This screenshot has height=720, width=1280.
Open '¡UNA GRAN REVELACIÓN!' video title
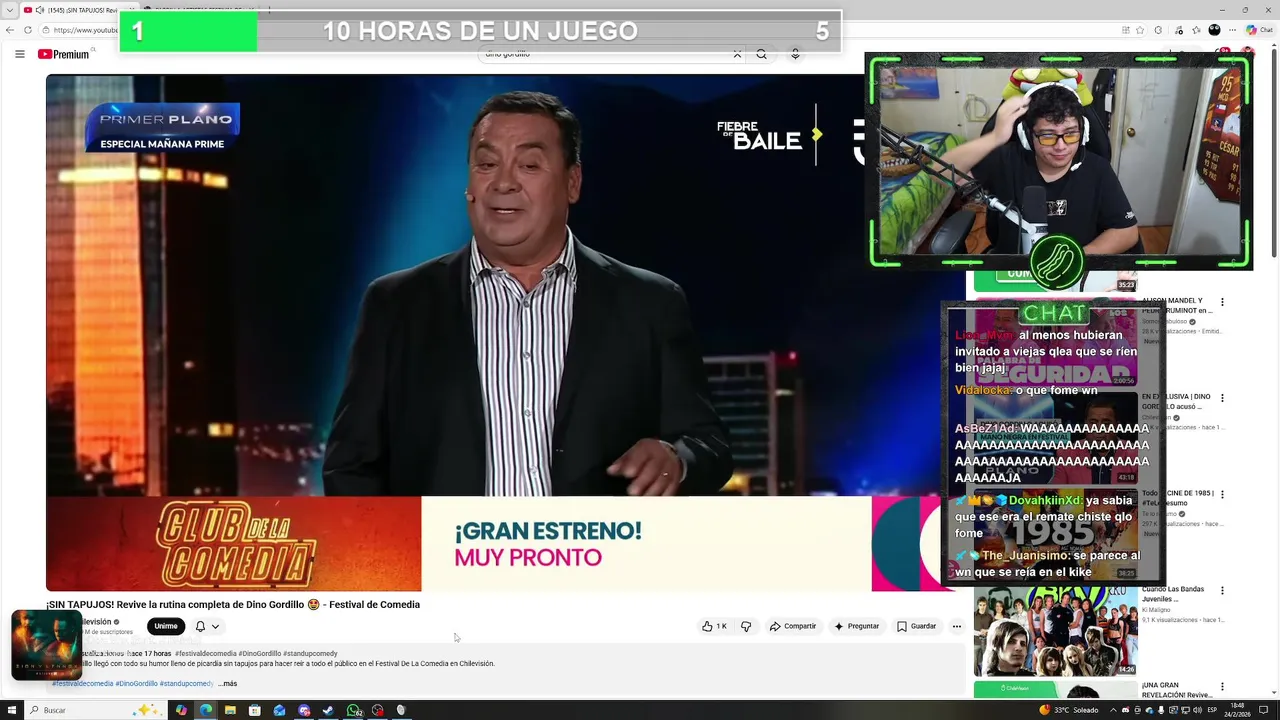[1176, 690]
